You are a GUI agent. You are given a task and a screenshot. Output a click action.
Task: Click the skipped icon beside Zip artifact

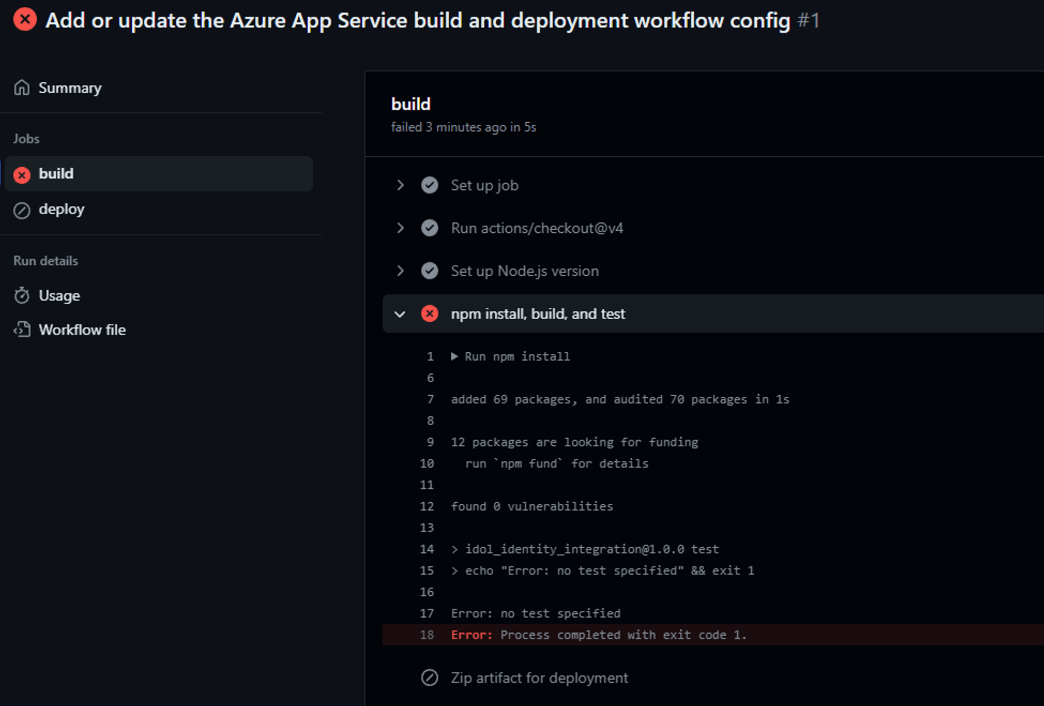[x=429, y=678]
